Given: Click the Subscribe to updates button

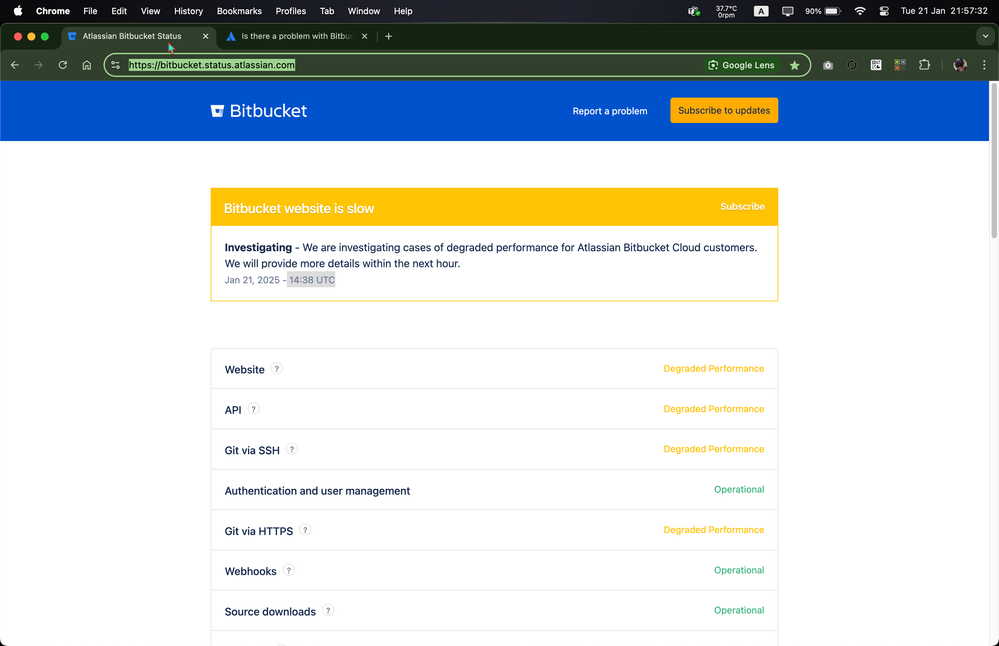Looking at the screenshot, I should tap(724, 110).
